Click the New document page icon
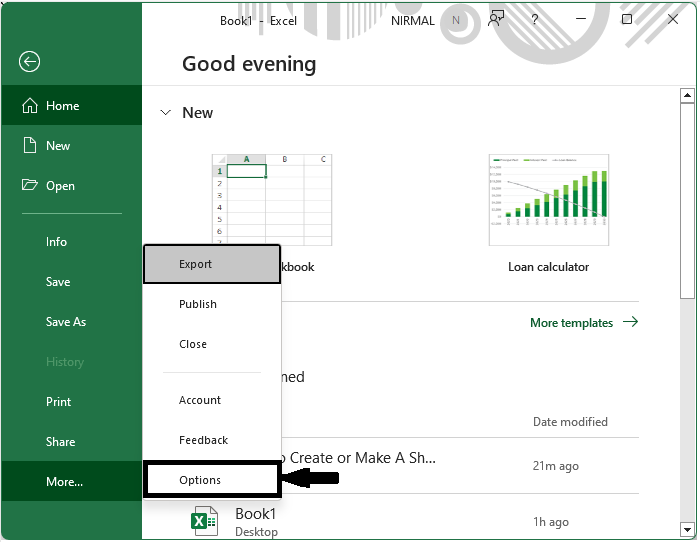The image size is (700, 542). 30,146
